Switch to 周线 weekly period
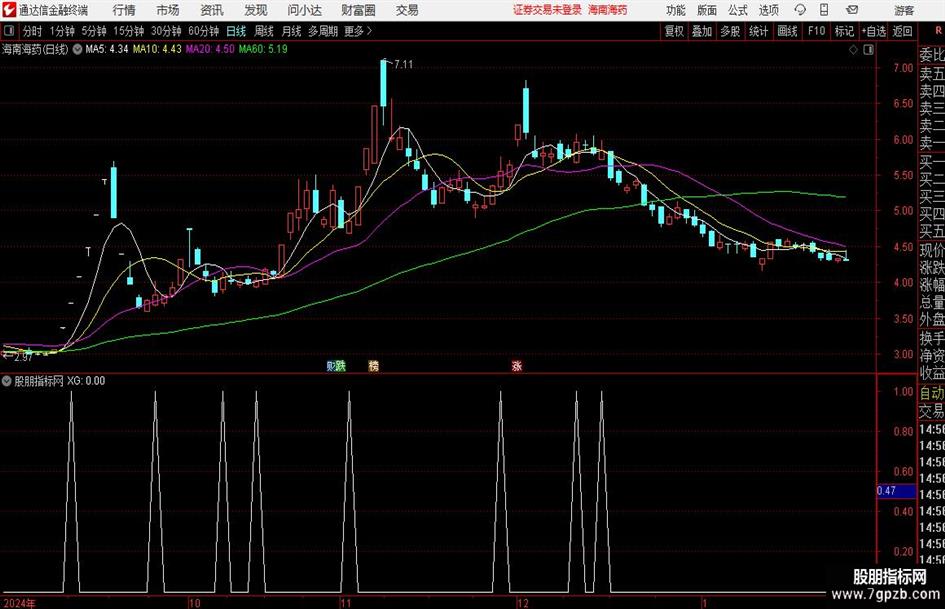945x609 pixels. pos(264,31)
